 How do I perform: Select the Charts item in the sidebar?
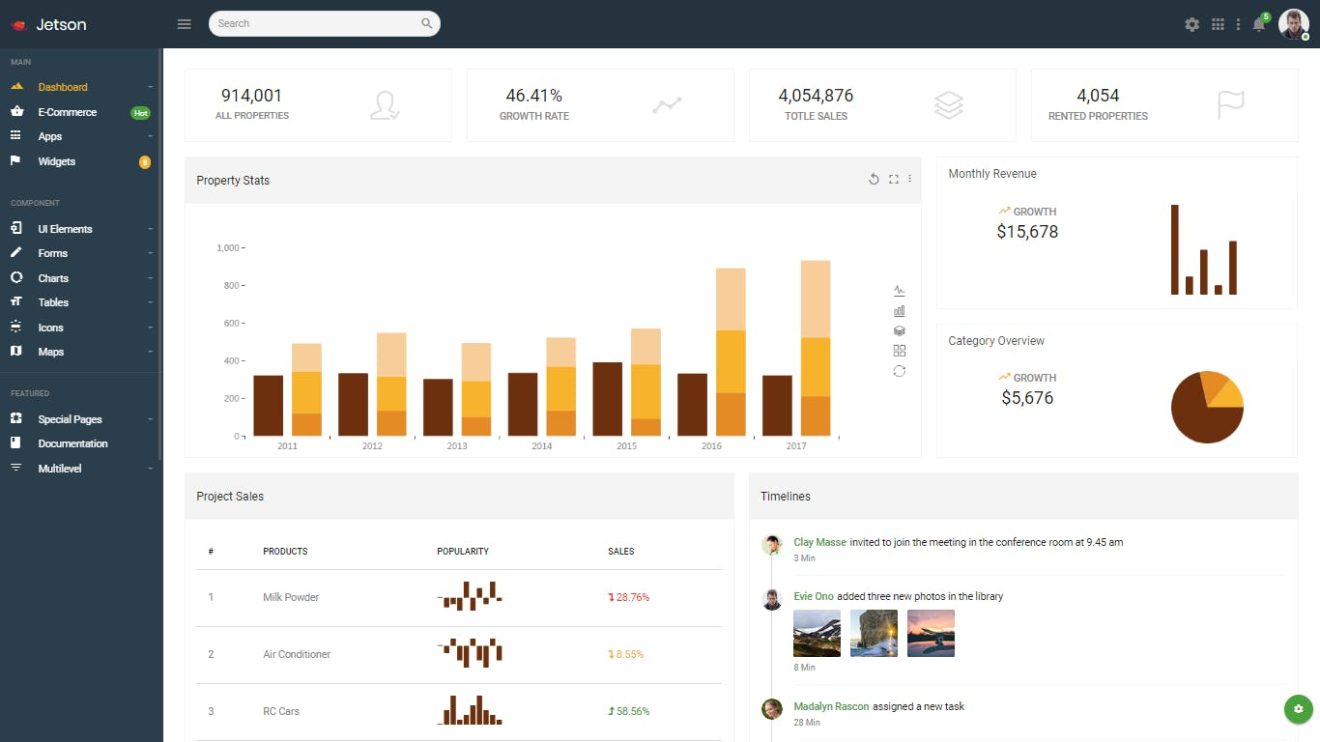pos(53,277)
